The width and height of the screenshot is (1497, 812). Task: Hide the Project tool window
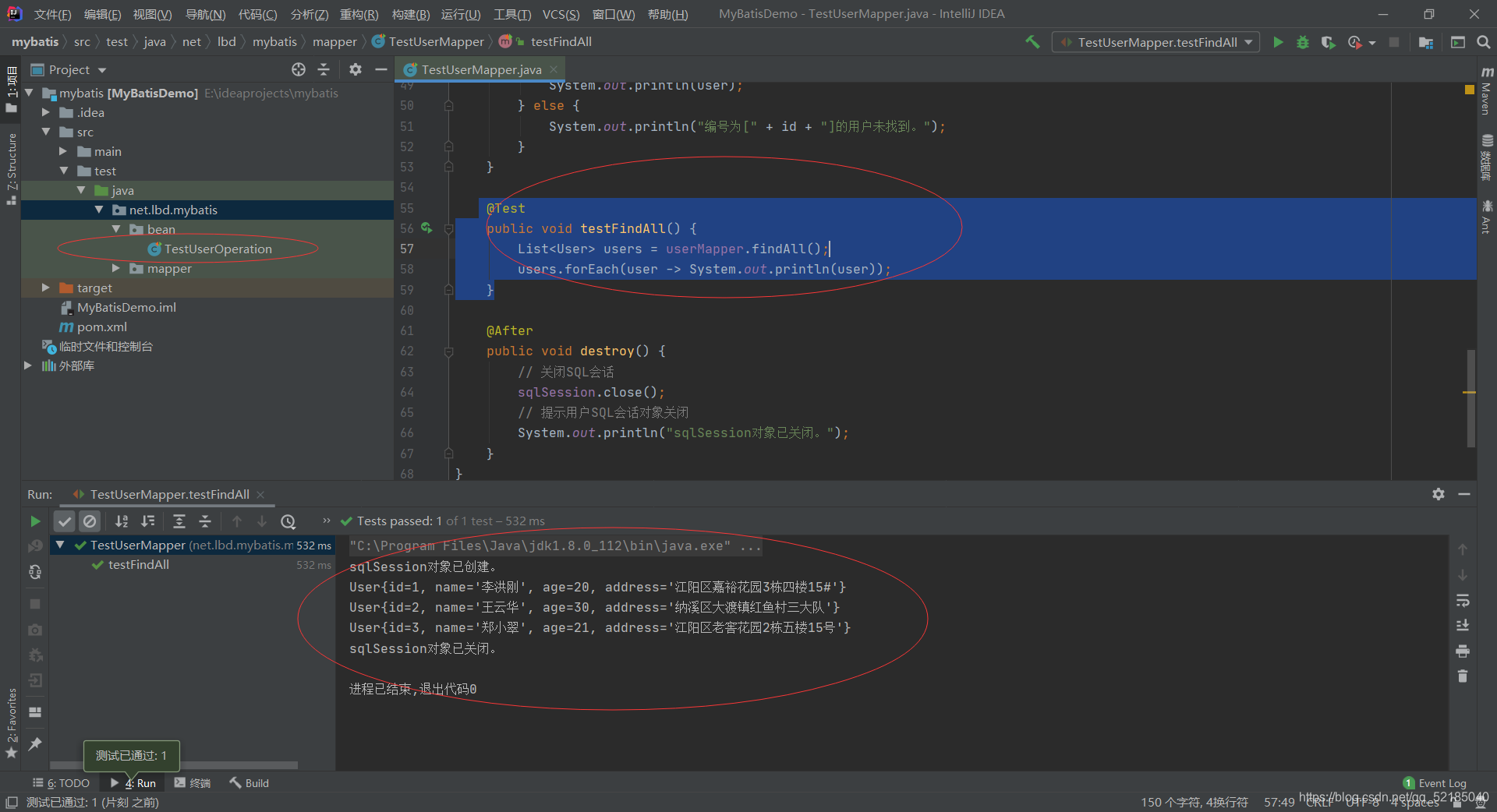[380, 69]
